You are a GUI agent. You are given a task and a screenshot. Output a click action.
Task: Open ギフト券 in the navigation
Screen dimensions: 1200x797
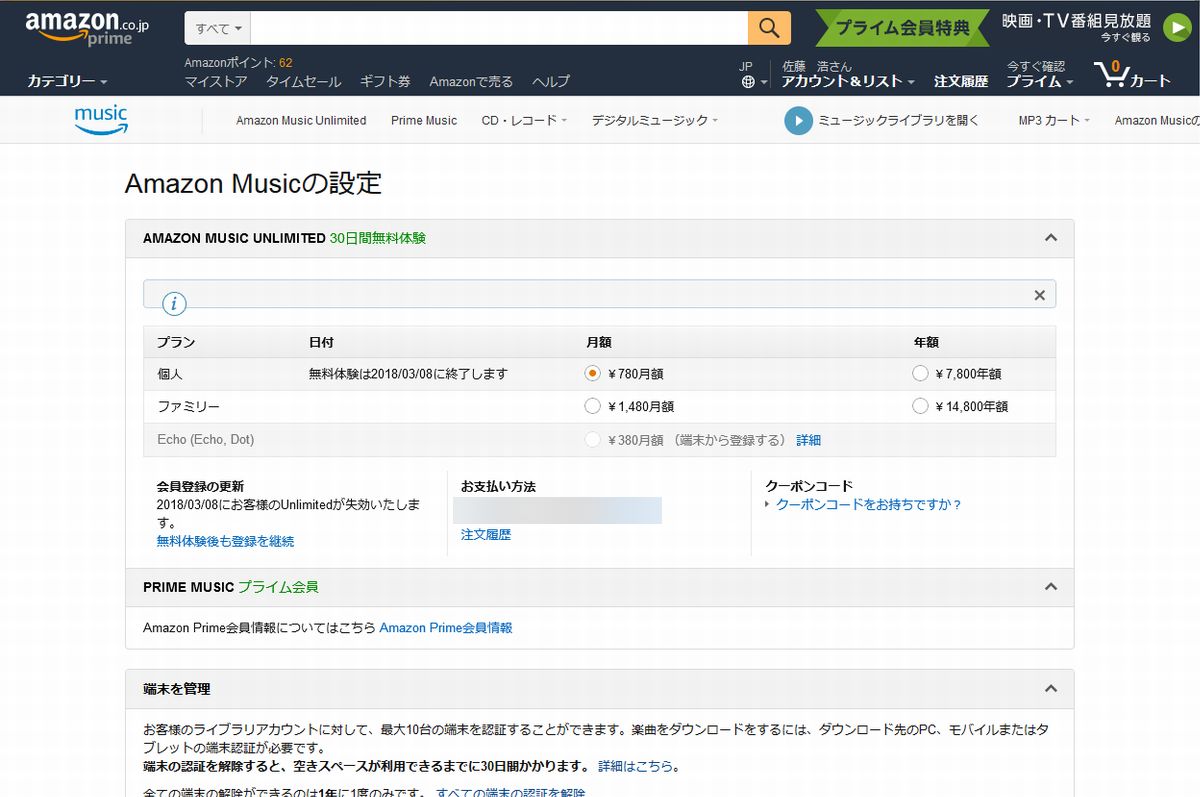385,82
